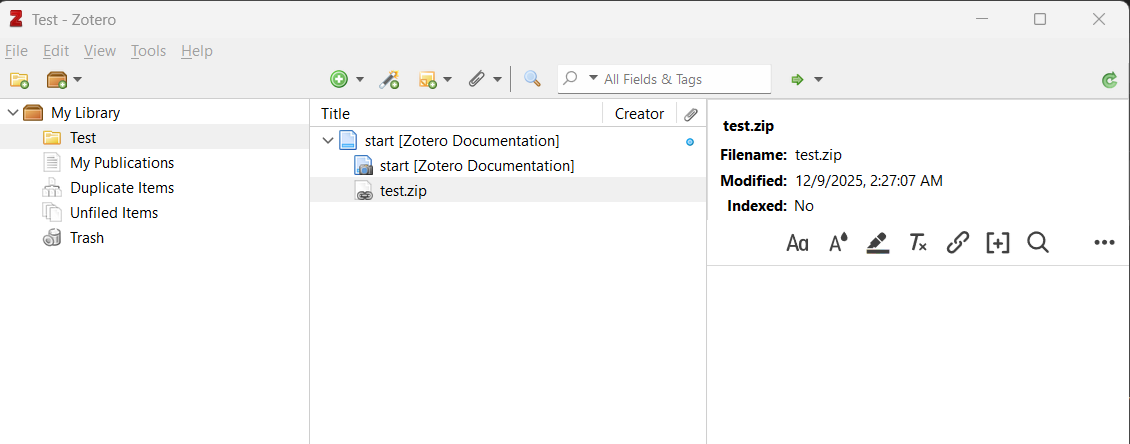Click the attachment paperclip column header
This screenshot has height=444, width=1130.
pyautogui.click(x=690, y=114)
